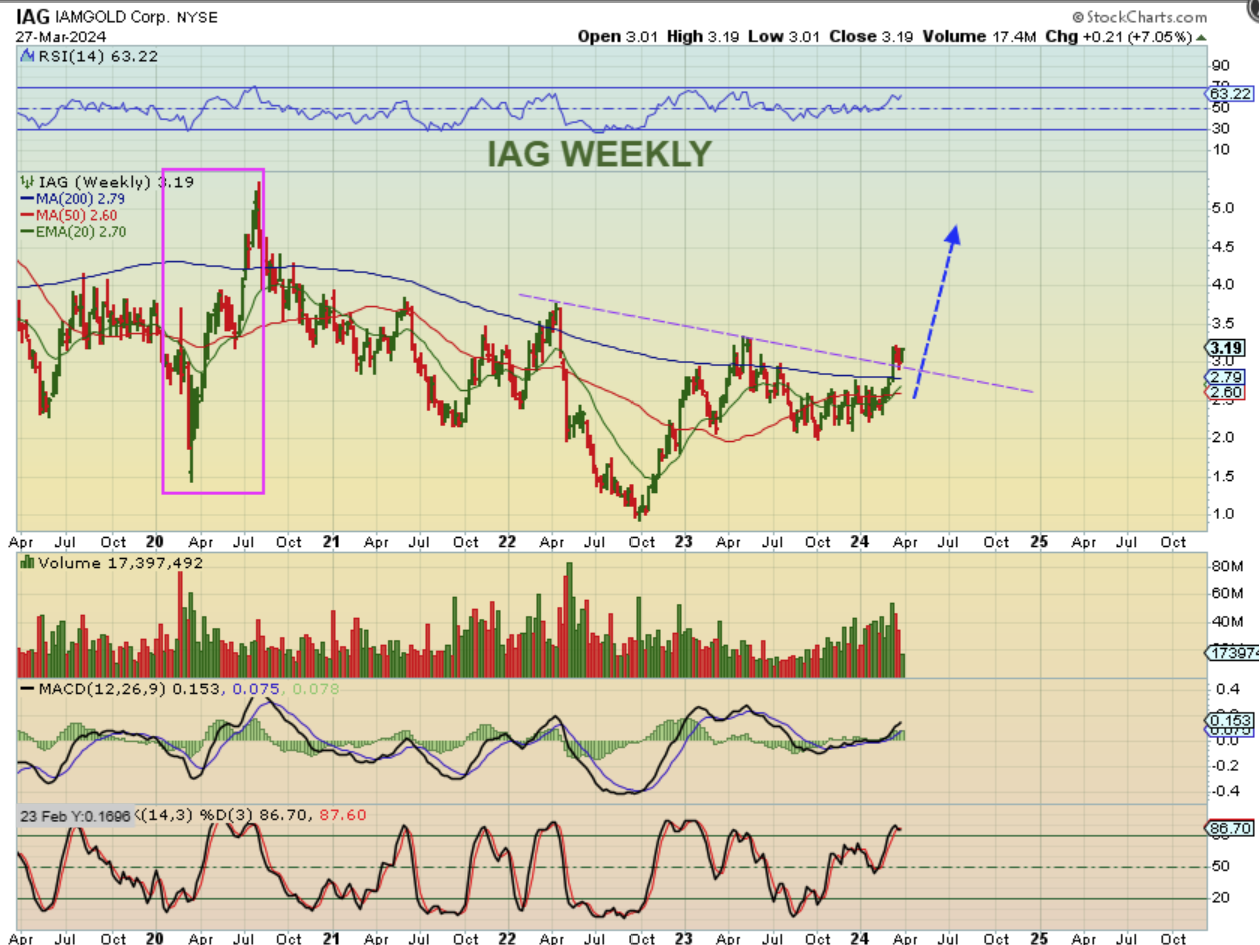Open the StockCharts.com link
Viewport: 1260px width, 945px height.
coord(1145,18)
